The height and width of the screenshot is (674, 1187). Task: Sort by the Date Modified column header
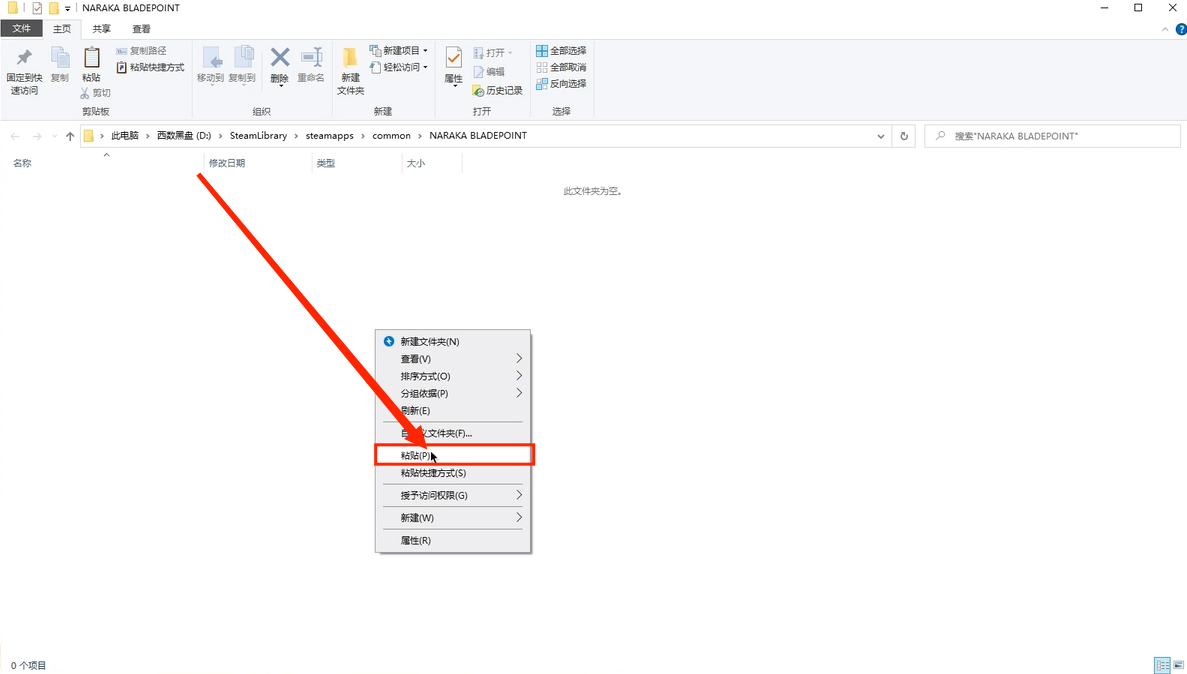click(258, 163)
